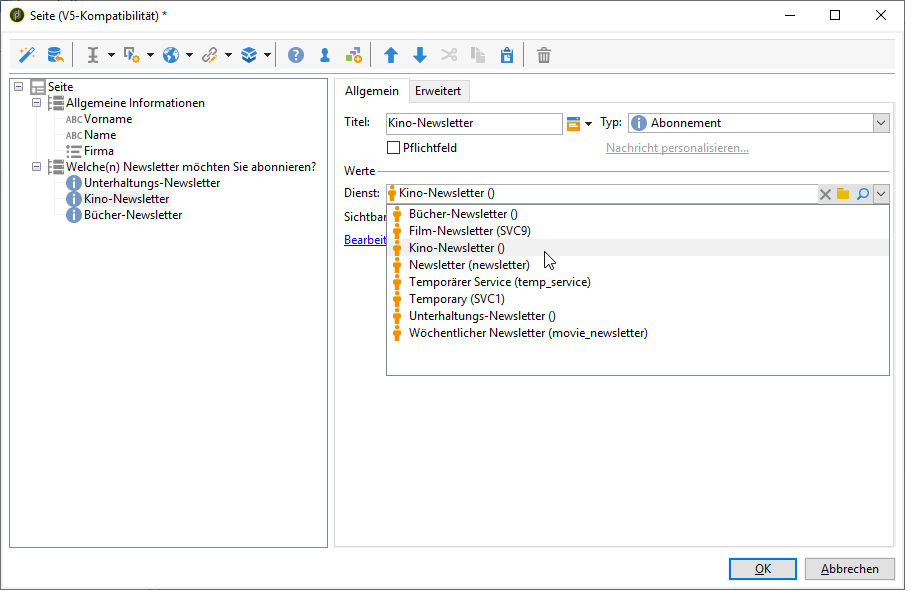912x591 pixels.
Task: Click the move down arrow icon
Action: click(420, 55)
